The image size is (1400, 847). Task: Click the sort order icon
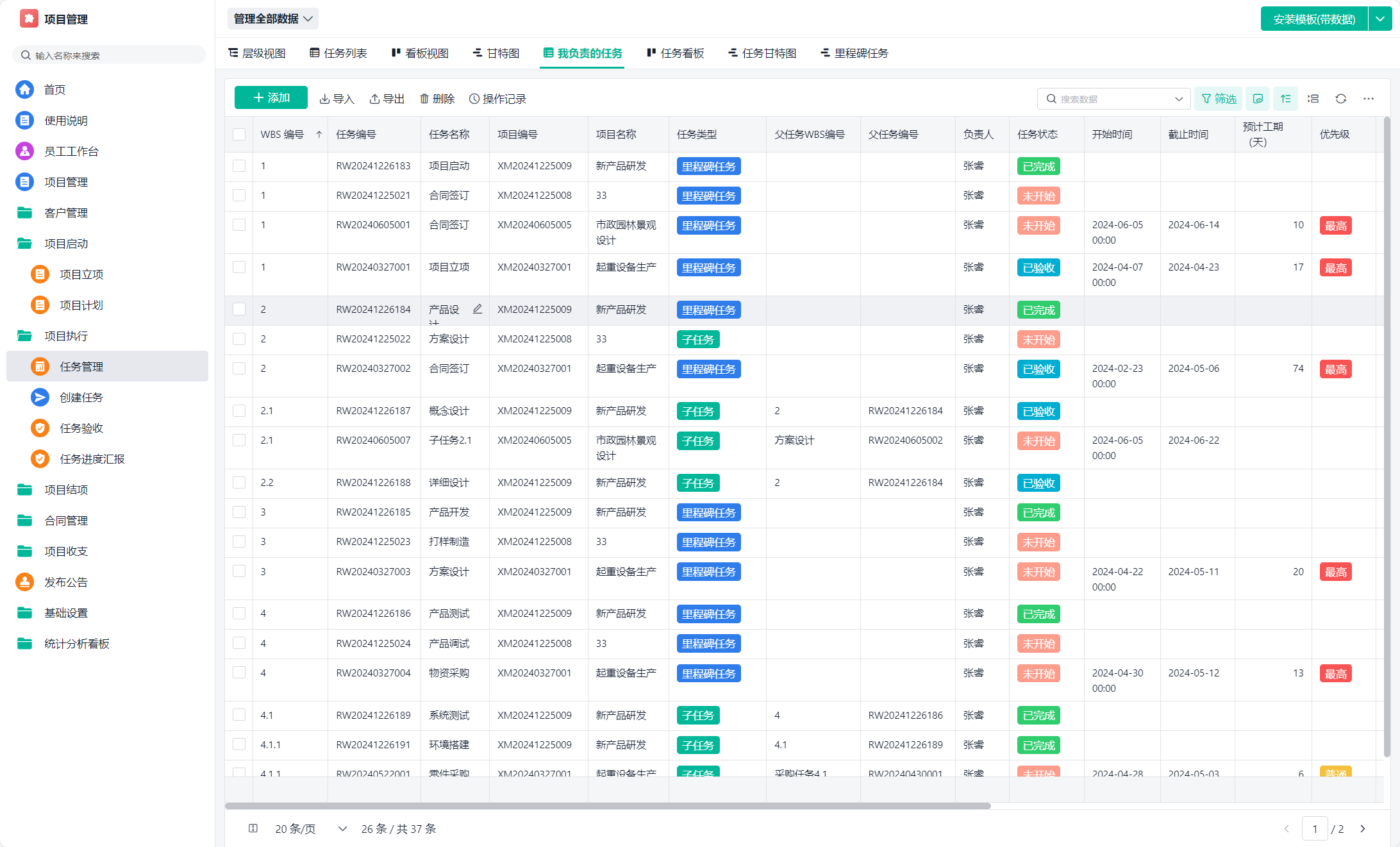coord(1285,99)
